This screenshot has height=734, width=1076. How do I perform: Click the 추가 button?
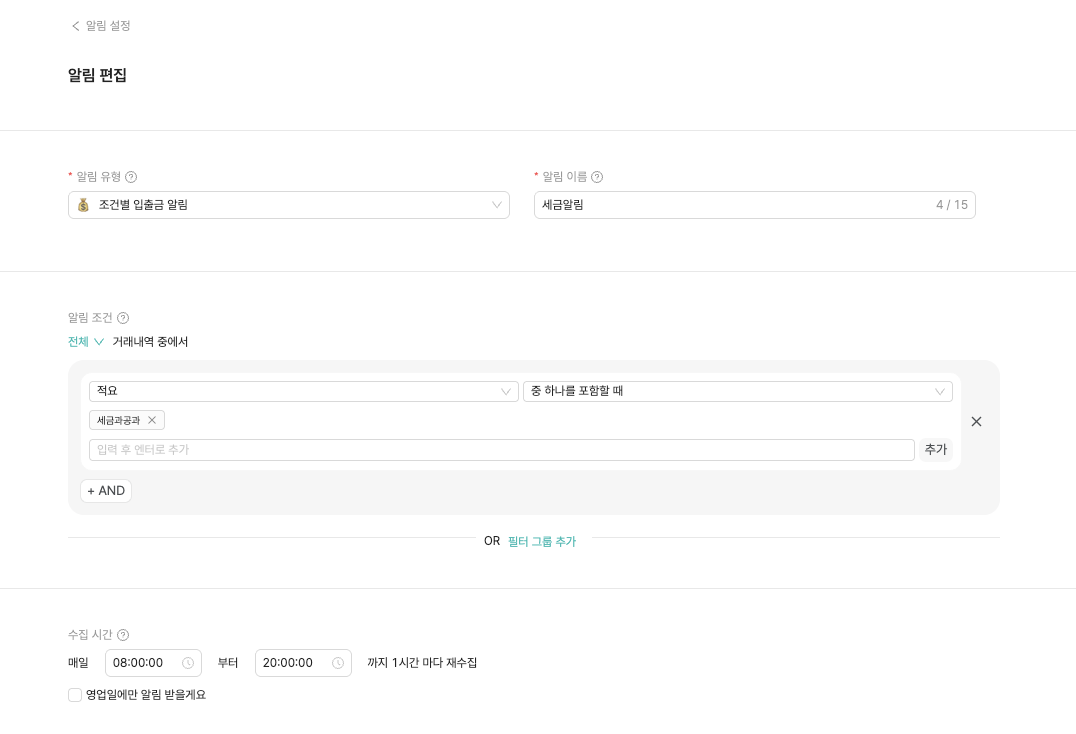coord(935,450)
